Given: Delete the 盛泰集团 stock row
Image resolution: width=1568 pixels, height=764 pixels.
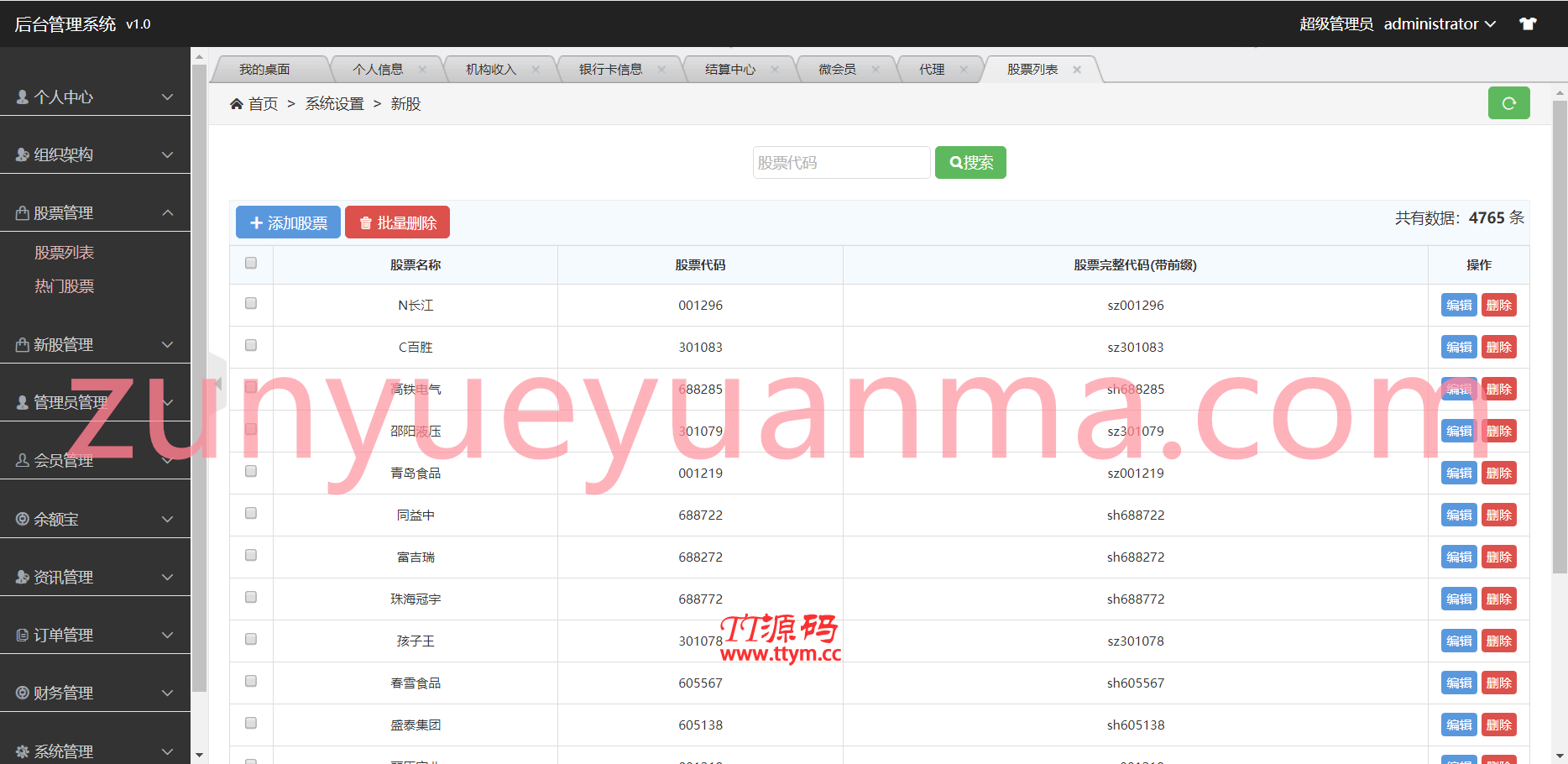Looking at the screenshot, I should coord(1499,725).
